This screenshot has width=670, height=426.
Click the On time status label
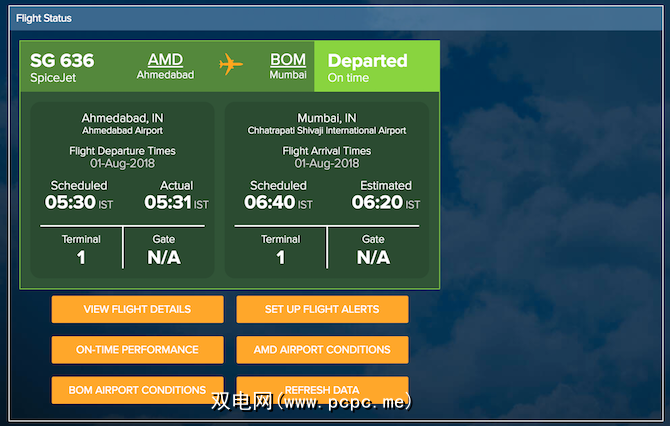coord(348,78)
